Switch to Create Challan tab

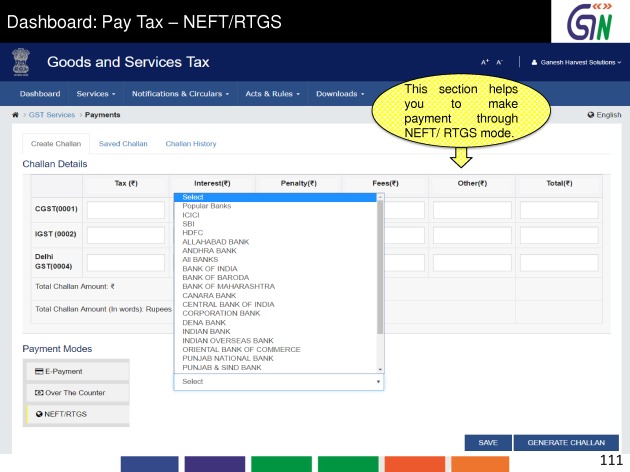click(x=56, y=144)
